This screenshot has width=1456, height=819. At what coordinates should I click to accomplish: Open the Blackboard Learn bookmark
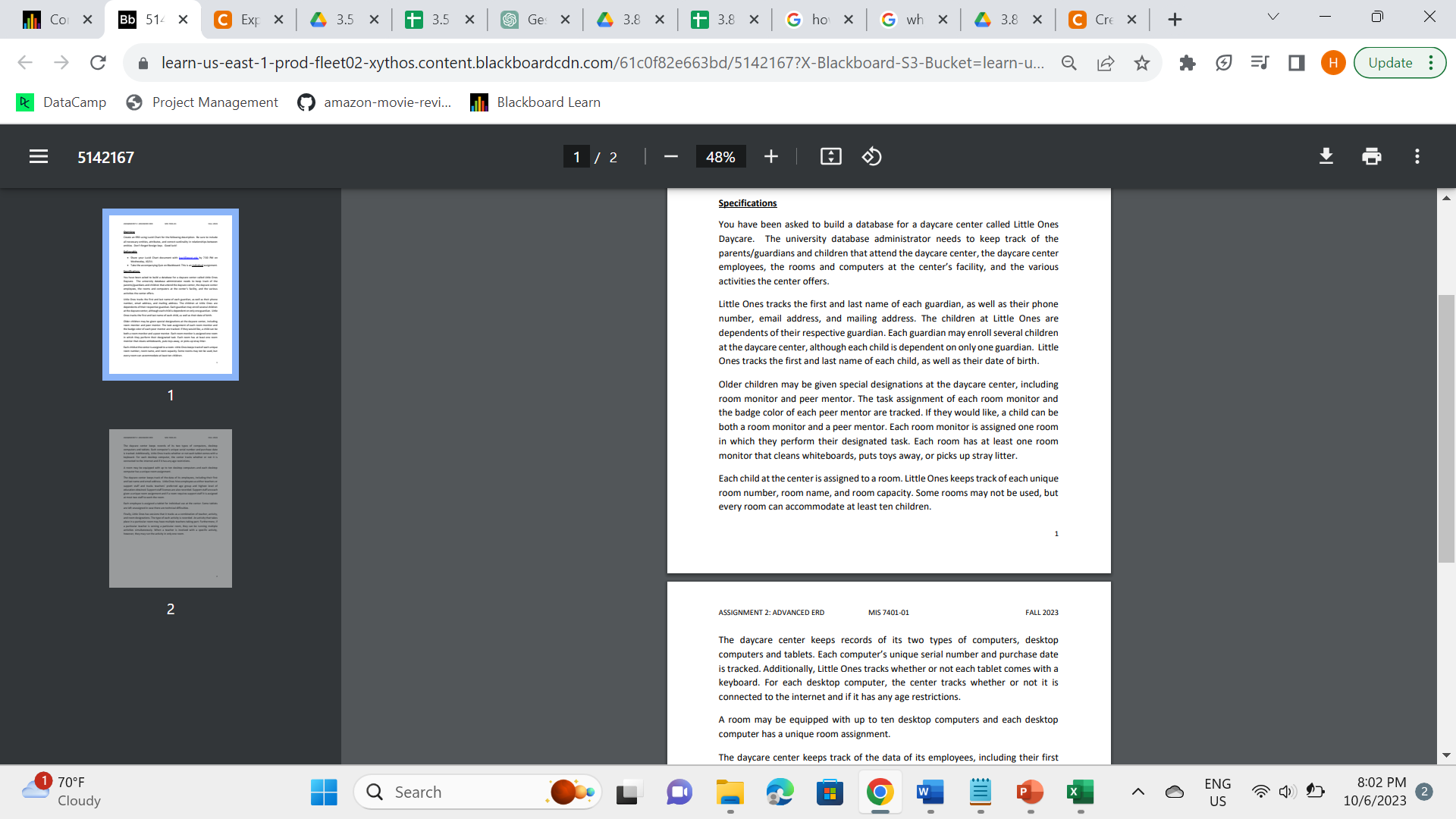535,102
